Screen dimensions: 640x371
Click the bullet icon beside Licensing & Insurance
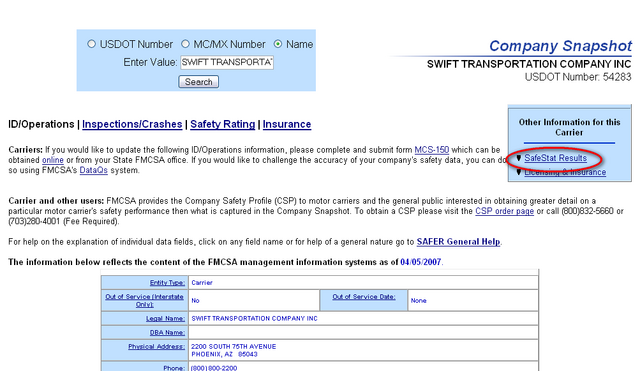tap(519, 172)
